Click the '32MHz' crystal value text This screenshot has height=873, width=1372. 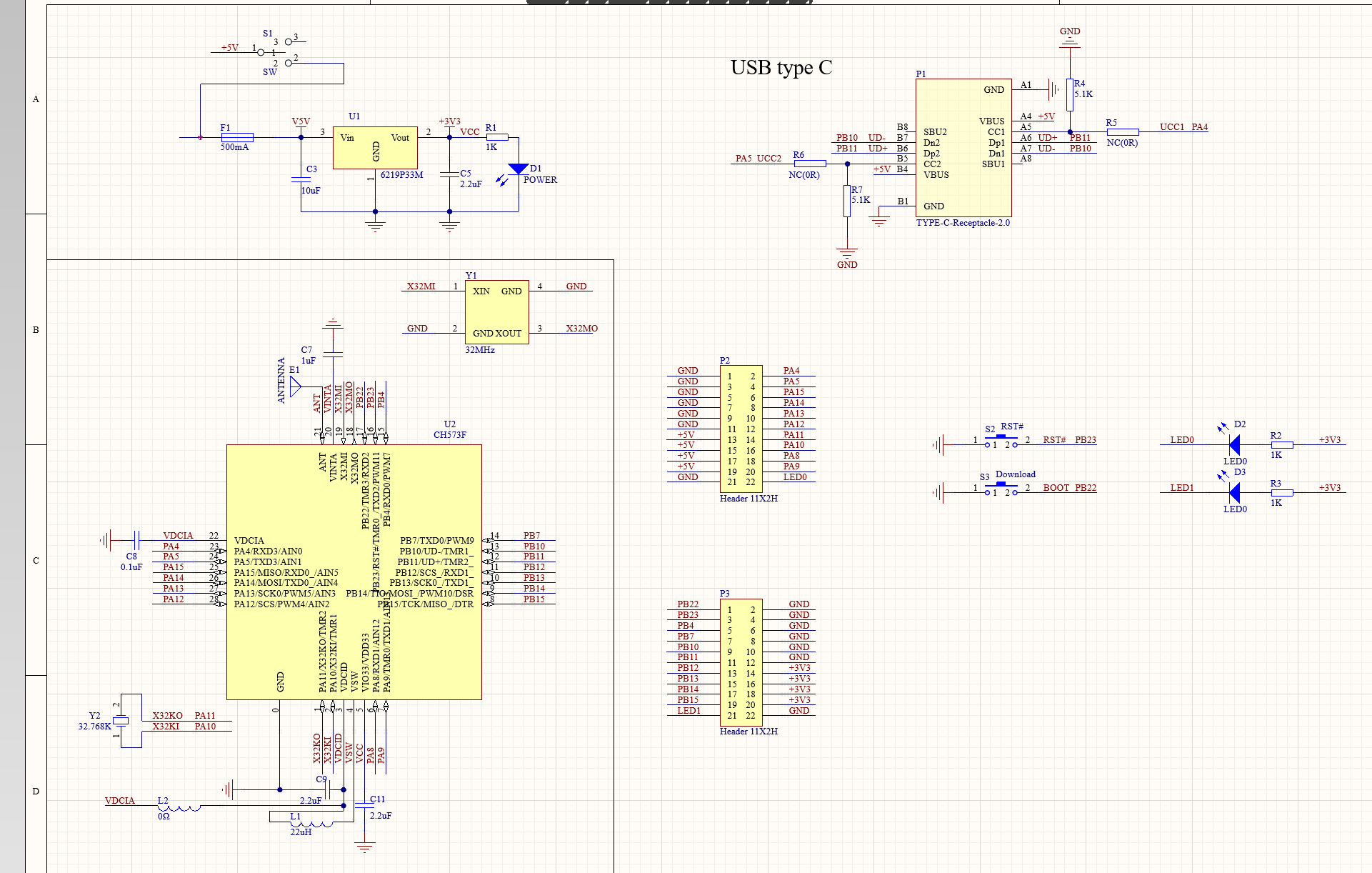tap(480, 350)
